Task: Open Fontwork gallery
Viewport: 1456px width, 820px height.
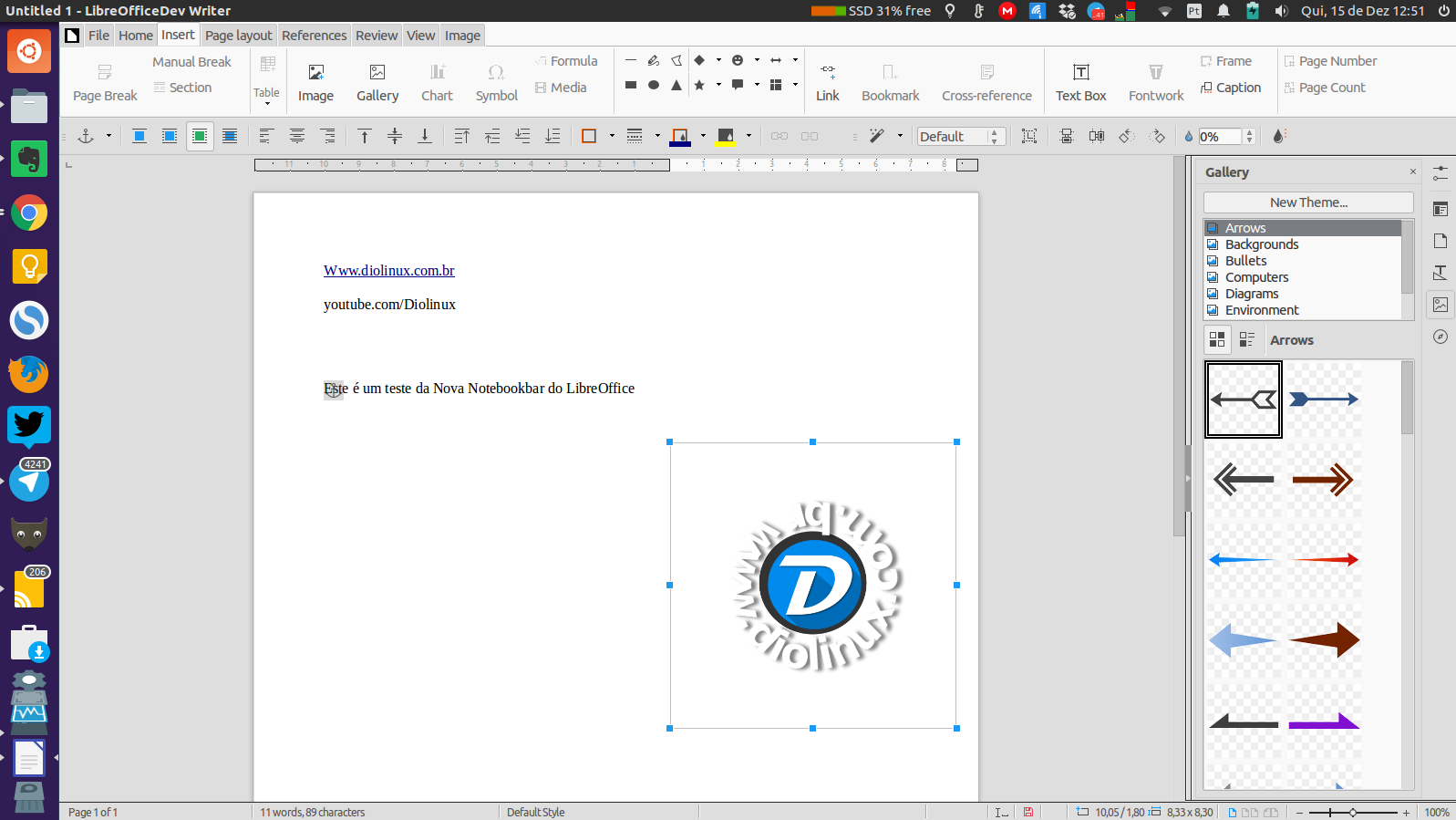Action: coord(1156,82)
